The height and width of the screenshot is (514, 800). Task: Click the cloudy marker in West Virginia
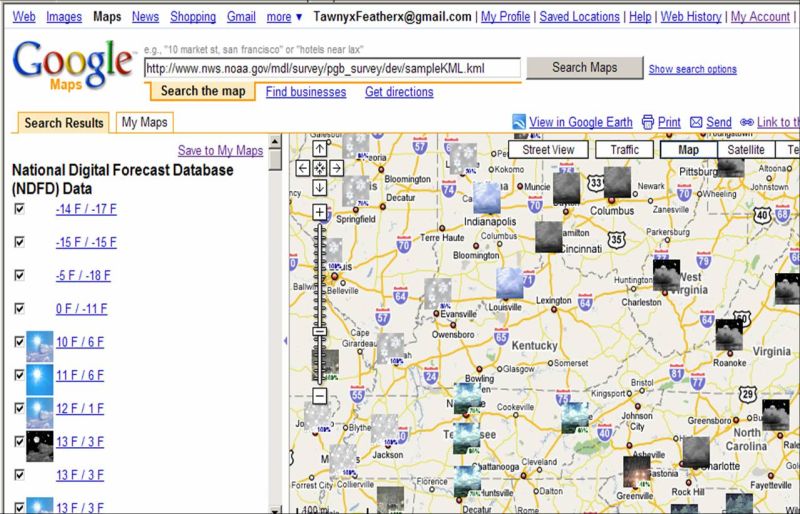point(666,276)
